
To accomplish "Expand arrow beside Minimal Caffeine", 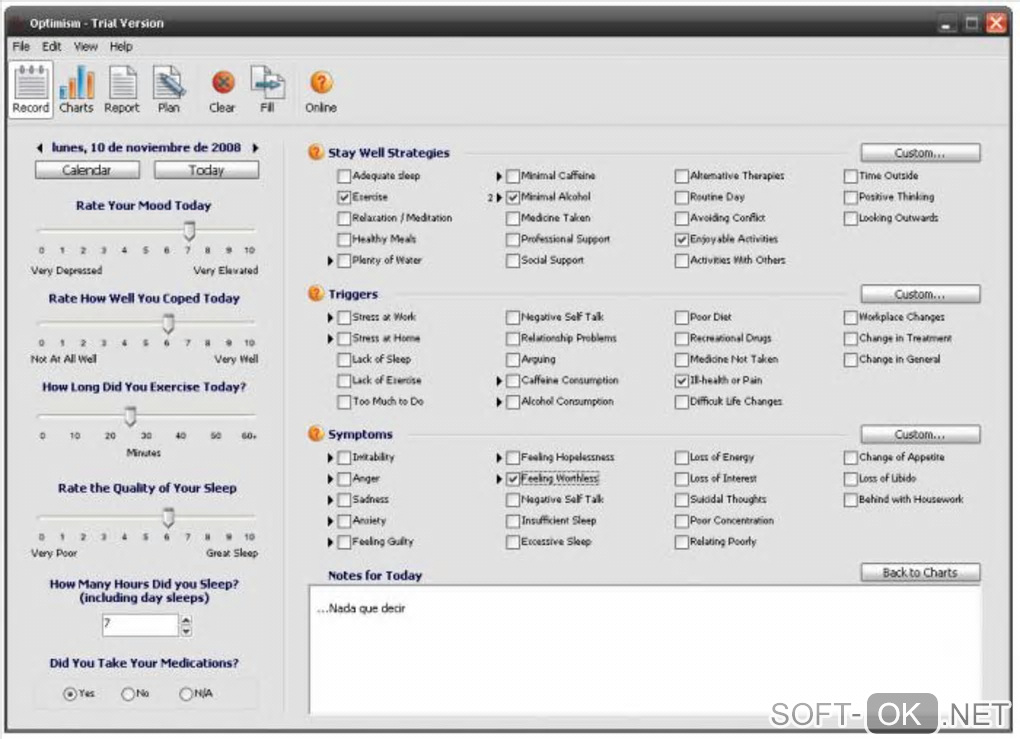I will 499,176.
